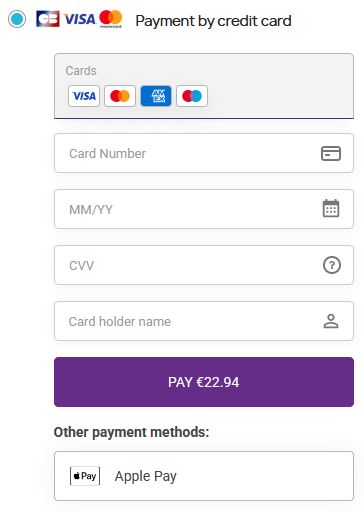Click the CB logo in payment header
Image resolution: width=364 pixels, height=512 pixels.
point(48,19)
